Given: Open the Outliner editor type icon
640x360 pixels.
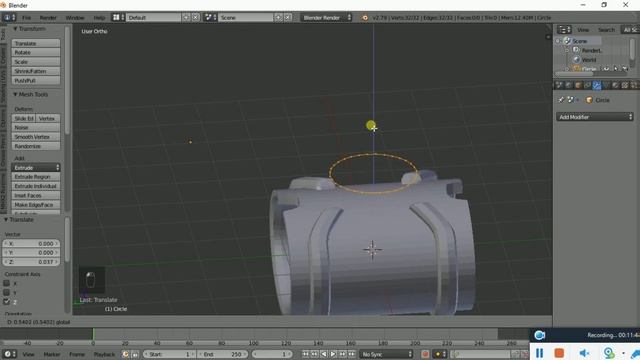Looking at the screenshot, I should (x=564, y=29).
